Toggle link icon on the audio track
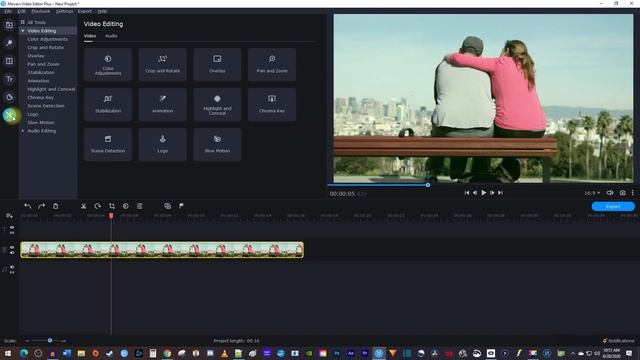Viewport: 640px width, 360px height. [x=12, y=272]
